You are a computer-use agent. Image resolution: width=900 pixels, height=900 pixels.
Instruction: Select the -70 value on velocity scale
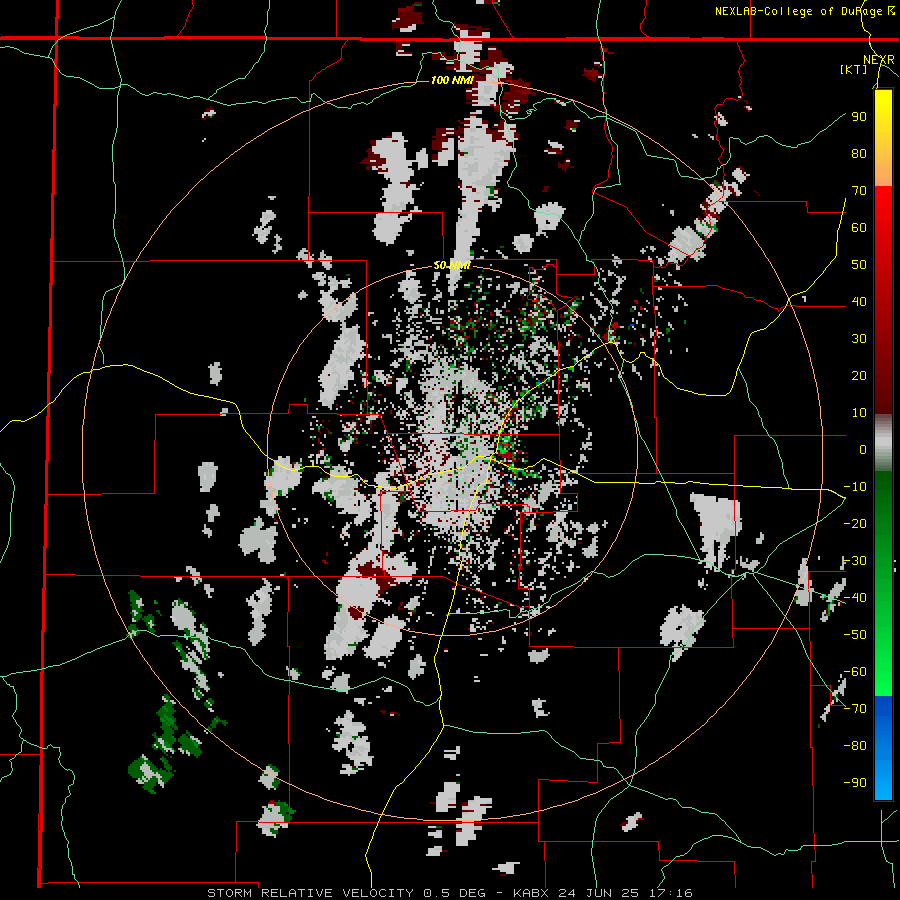point(855,708)
